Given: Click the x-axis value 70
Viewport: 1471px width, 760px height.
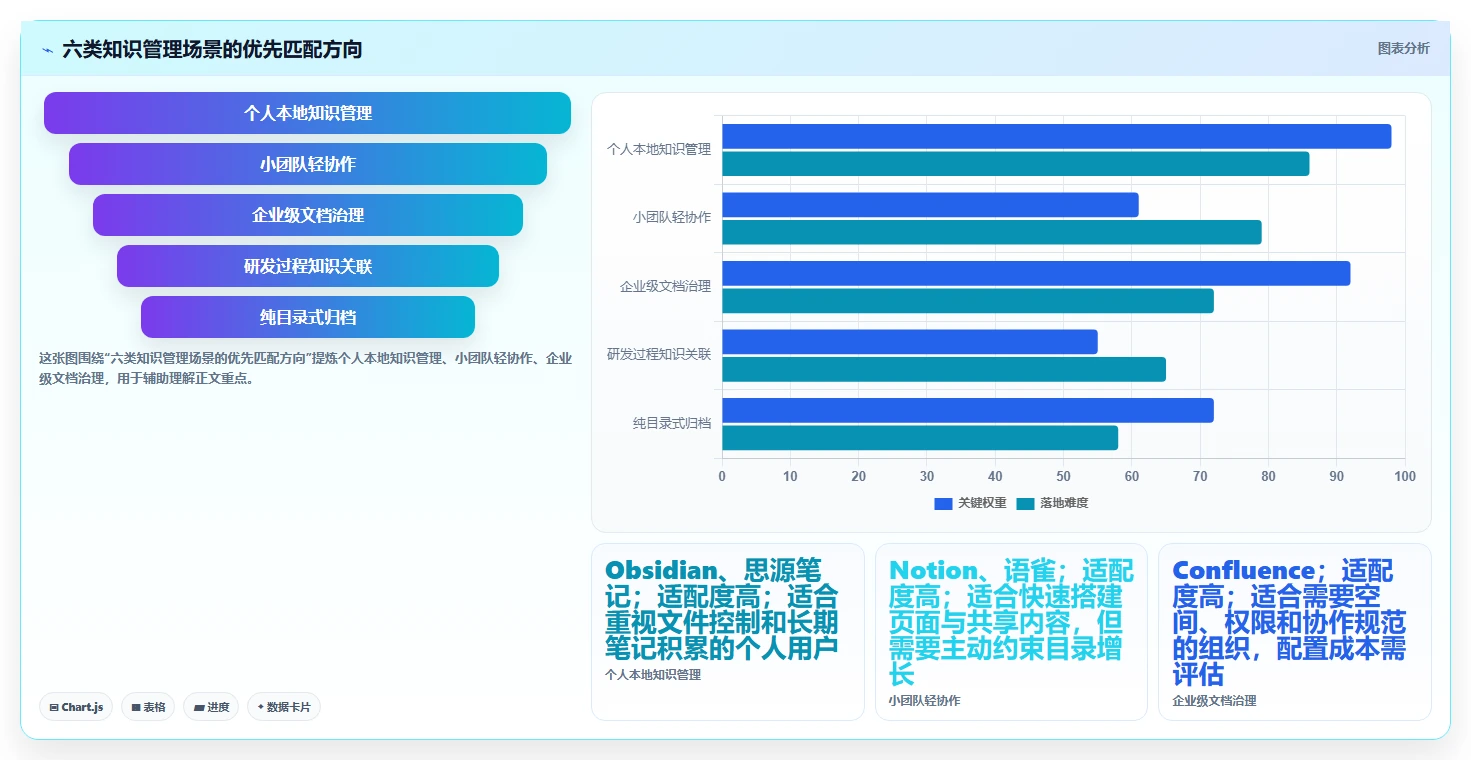Looking at the screenshot, I should (1200, 476).
